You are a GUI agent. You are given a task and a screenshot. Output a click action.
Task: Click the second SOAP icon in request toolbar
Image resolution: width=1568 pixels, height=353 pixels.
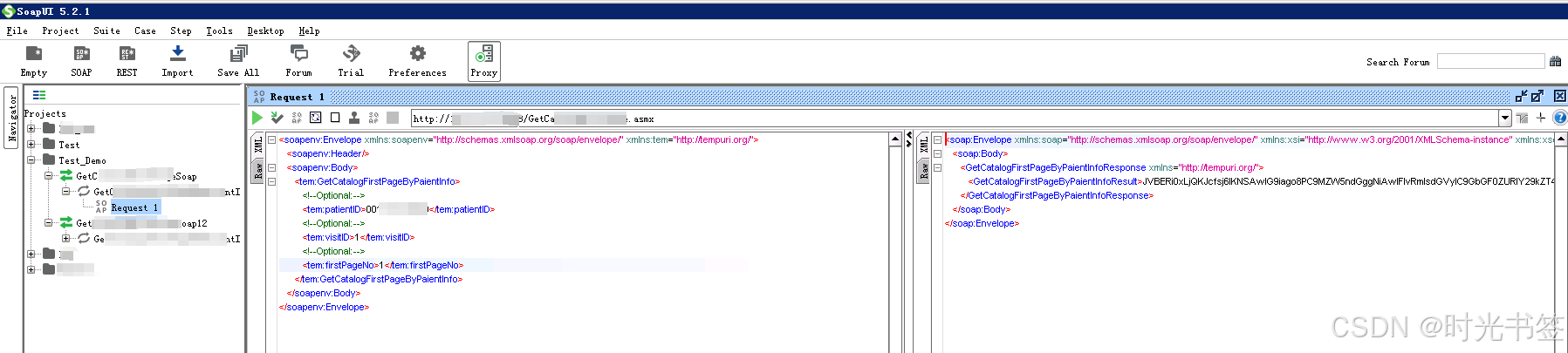373,118
